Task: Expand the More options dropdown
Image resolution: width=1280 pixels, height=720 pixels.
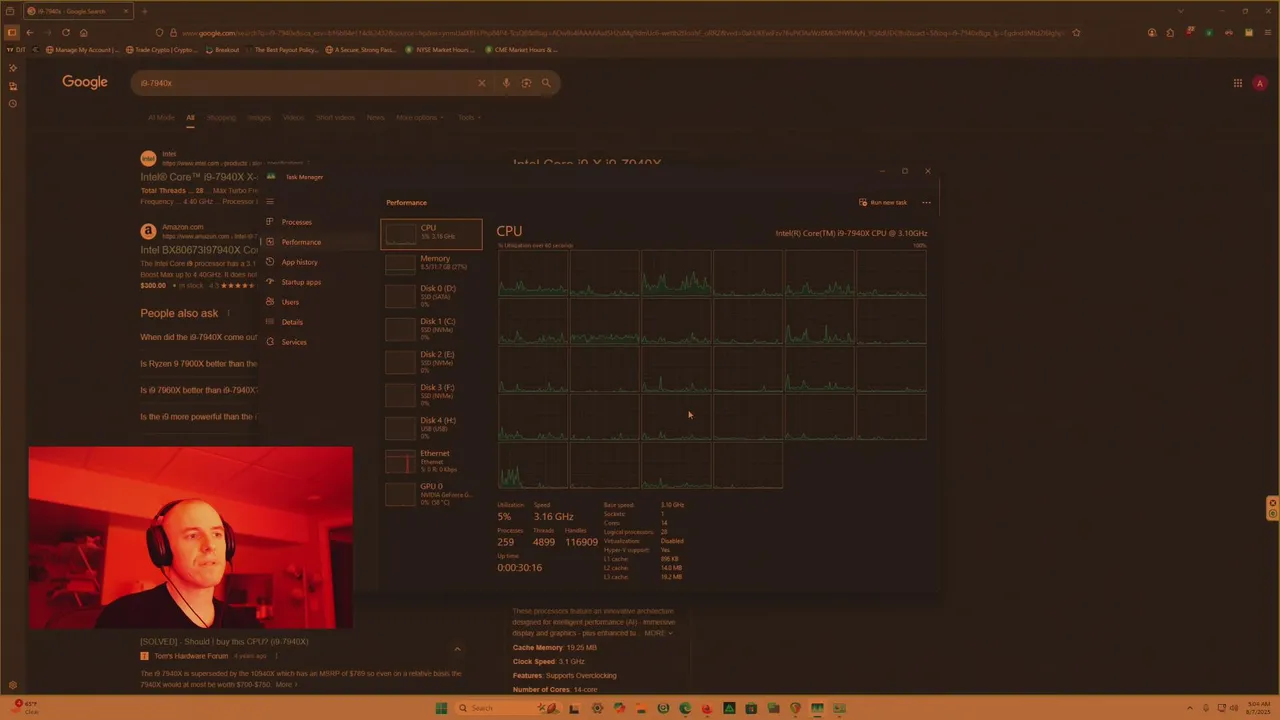Action: pyautogui.click(x=419, y=118)
